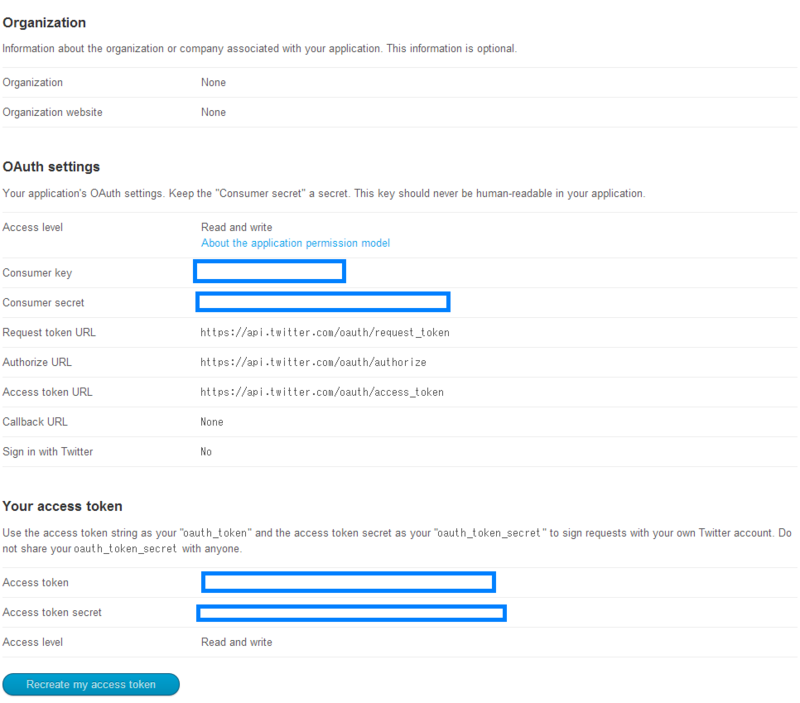Screen dimensions: 800x703
Task: Click the Organization website value None
Action: pyautogui.click(x=212, y=112)
